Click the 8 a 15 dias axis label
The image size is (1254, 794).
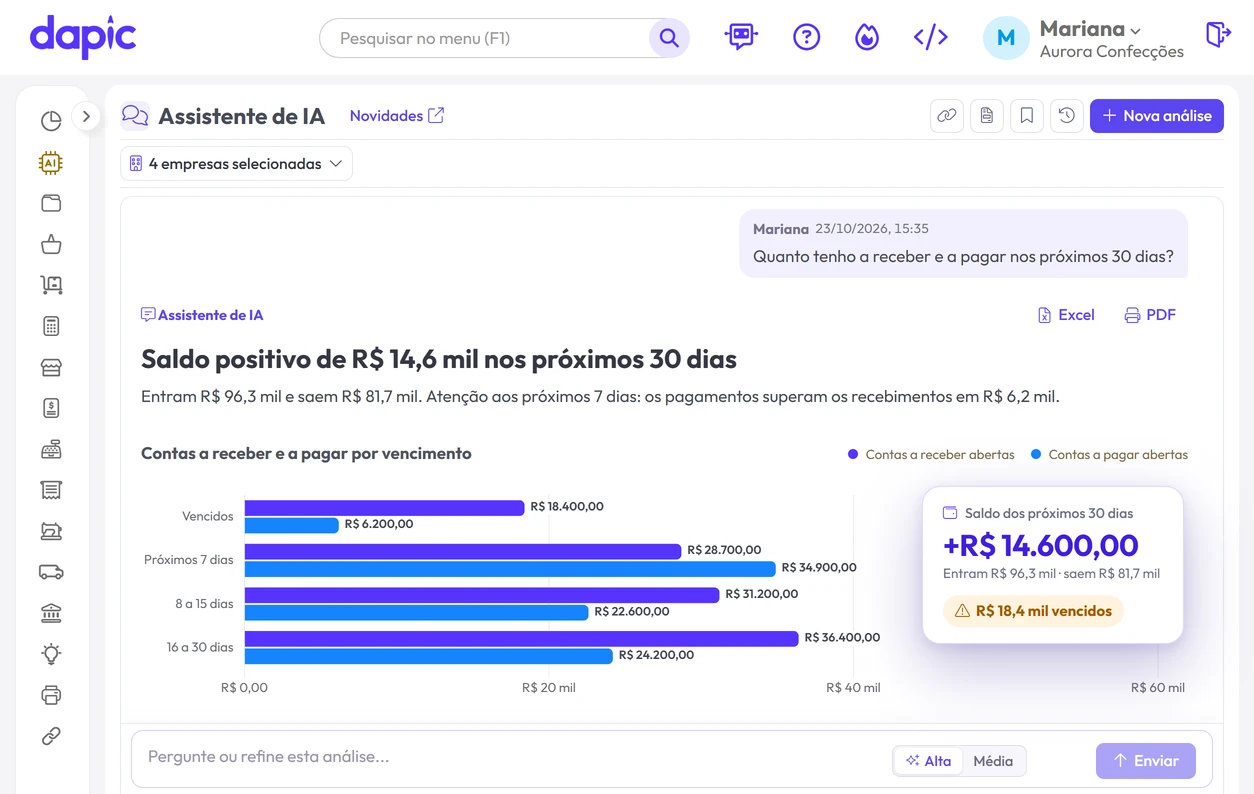204,603
